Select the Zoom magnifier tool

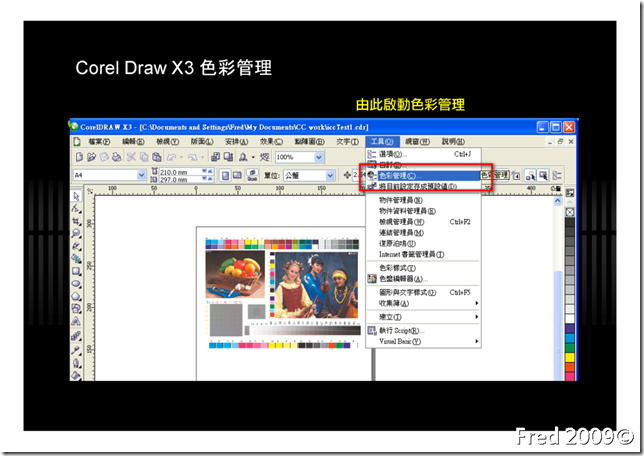pos(76,233)
